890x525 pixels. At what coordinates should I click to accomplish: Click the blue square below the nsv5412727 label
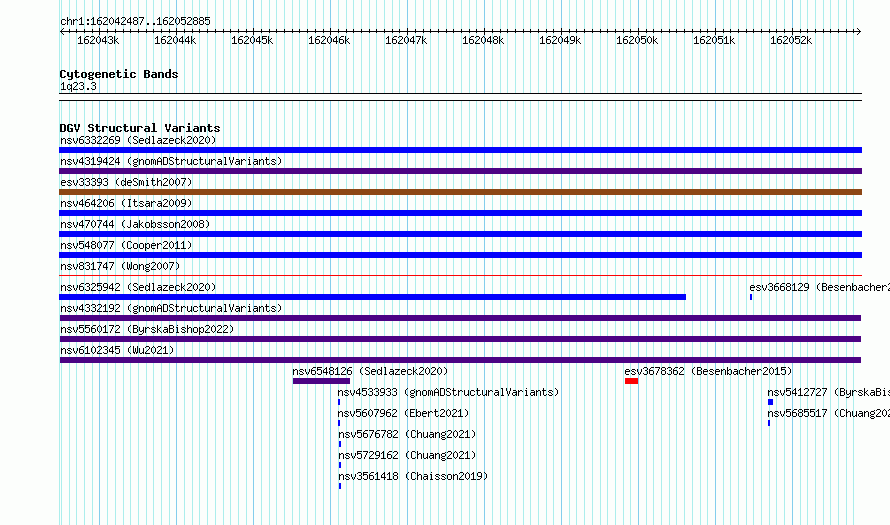pos(770,402)
